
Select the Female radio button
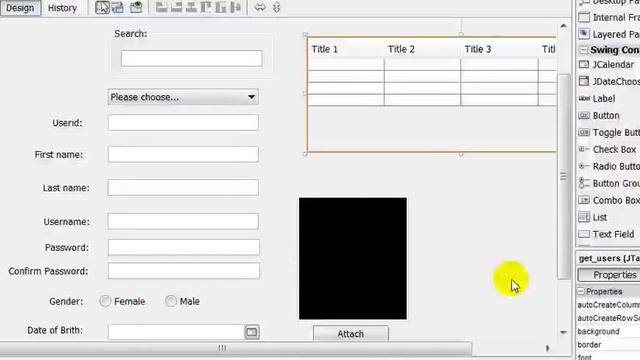(122, 301)
